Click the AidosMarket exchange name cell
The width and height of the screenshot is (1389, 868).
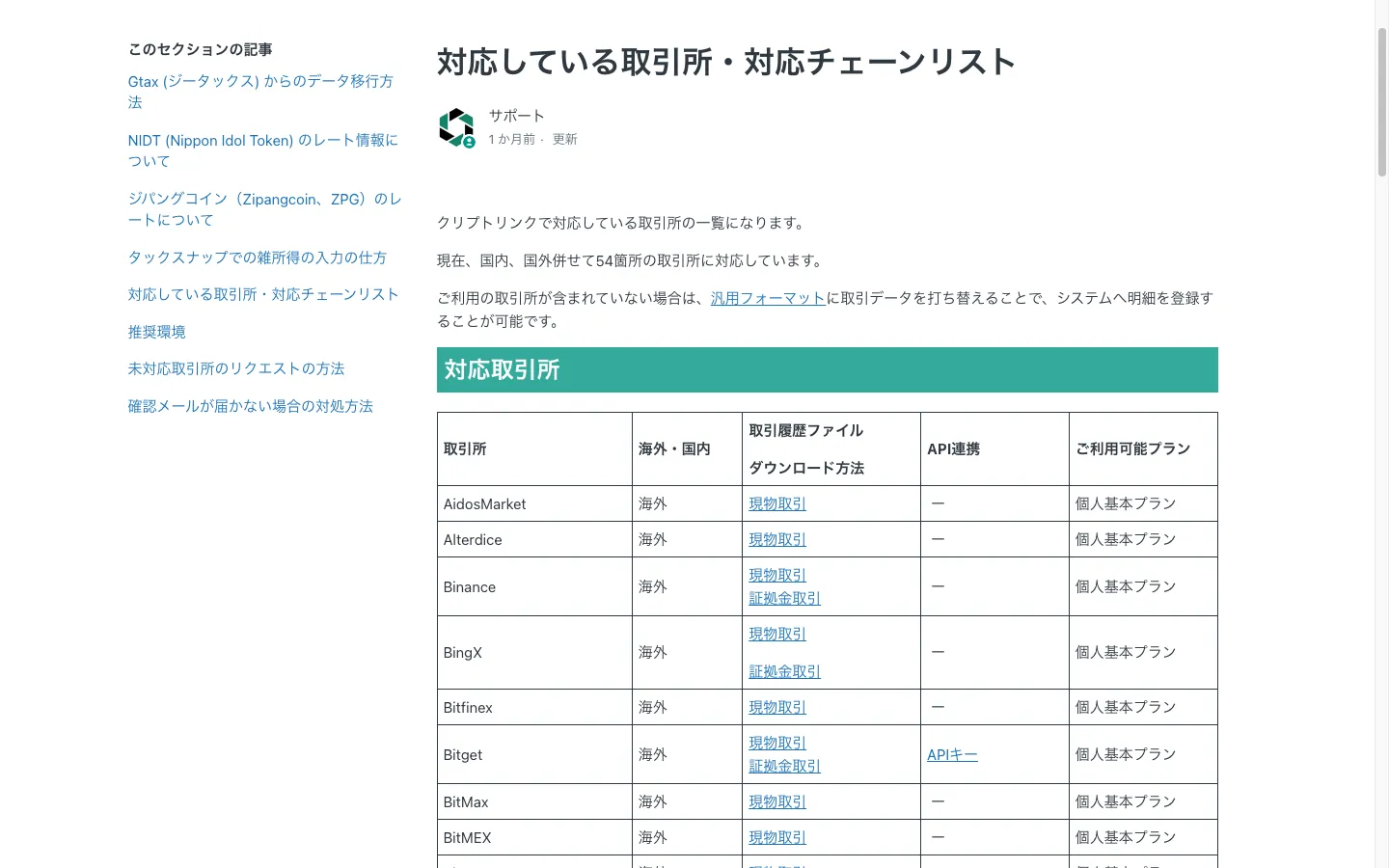pyautogui.click(x=534, y=503)
